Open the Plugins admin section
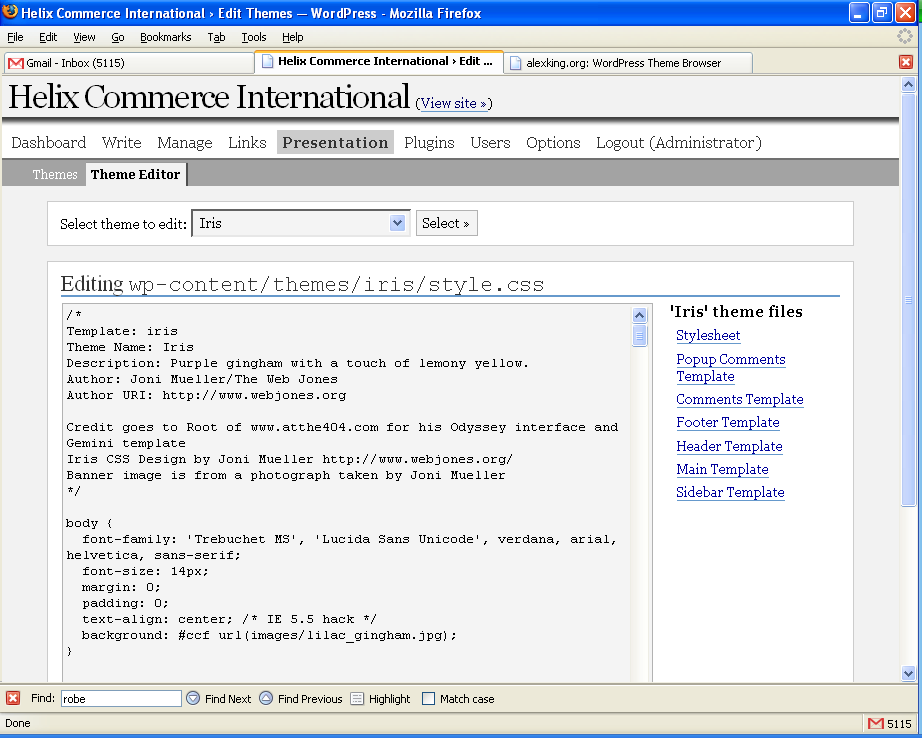922x738 pixels. 429,142
